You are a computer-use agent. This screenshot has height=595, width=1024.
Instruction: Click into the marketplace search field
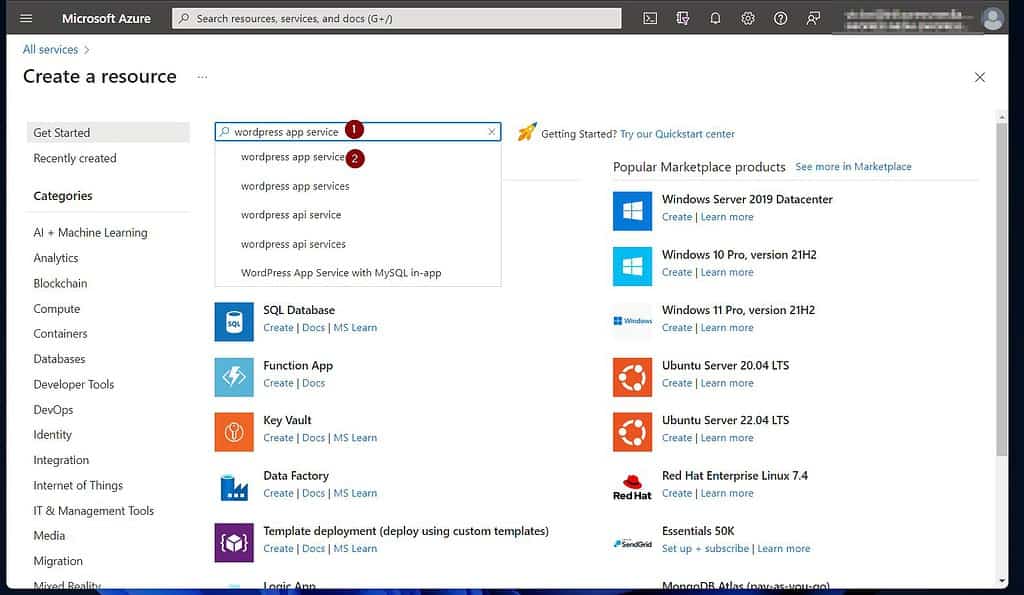point(358,132)
